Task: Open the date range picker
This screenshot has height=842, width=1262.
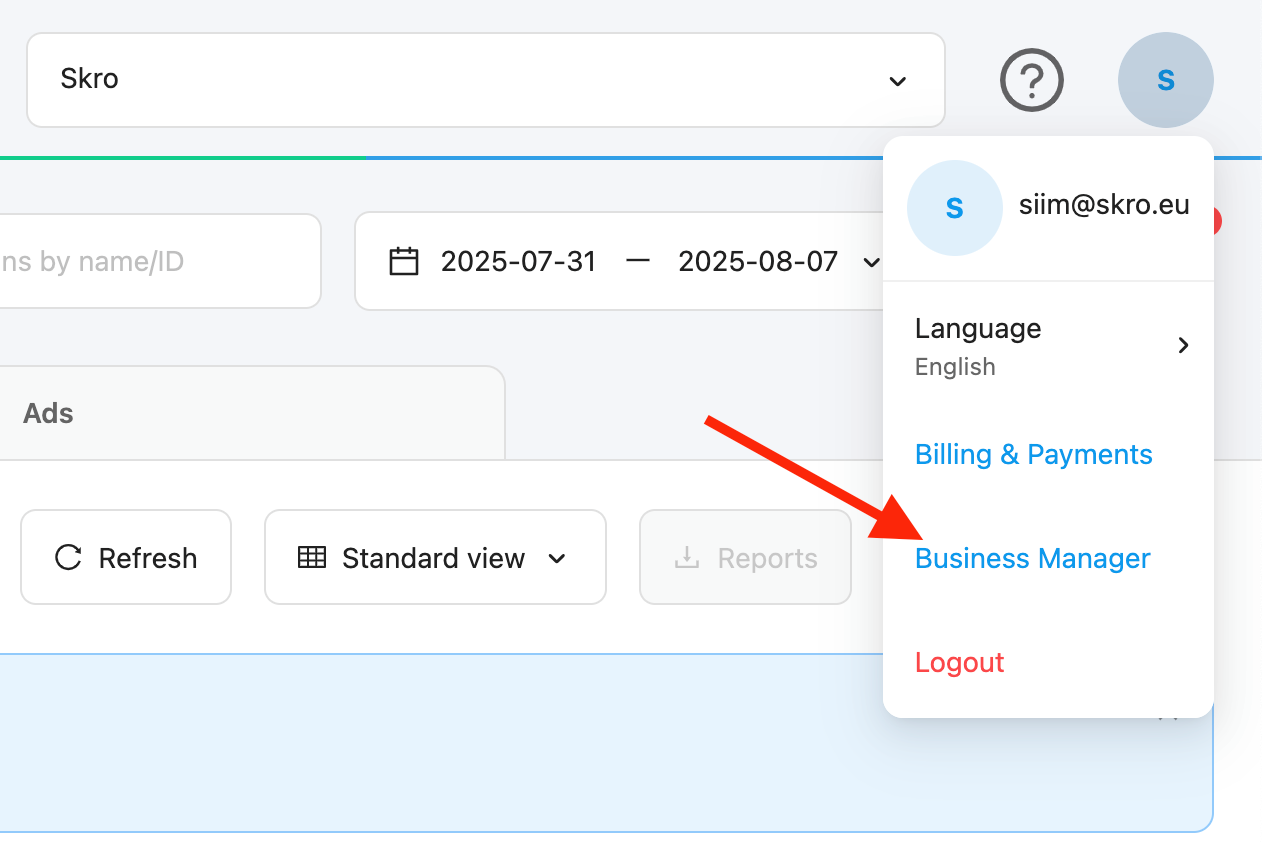Action: click(x=620, y=262)
